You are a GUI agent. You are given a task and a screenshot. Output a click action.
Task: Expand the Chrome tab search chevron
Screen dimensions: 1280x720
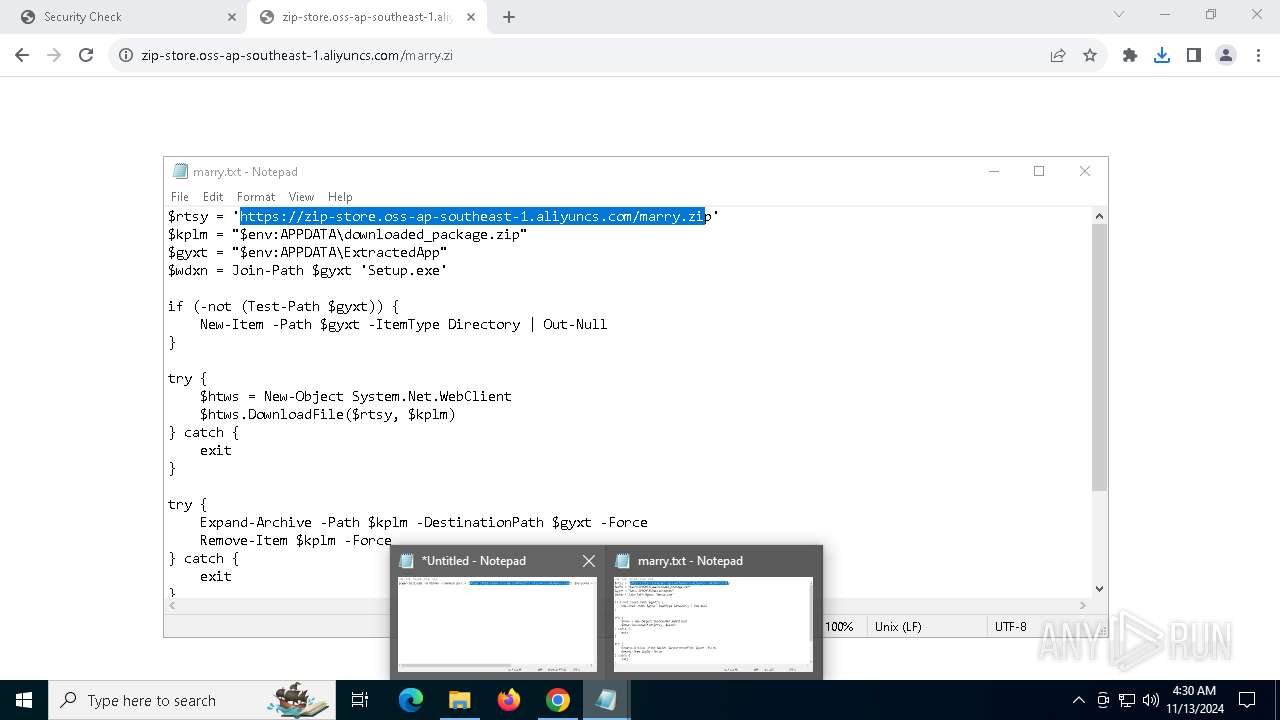pos(1119,14)
